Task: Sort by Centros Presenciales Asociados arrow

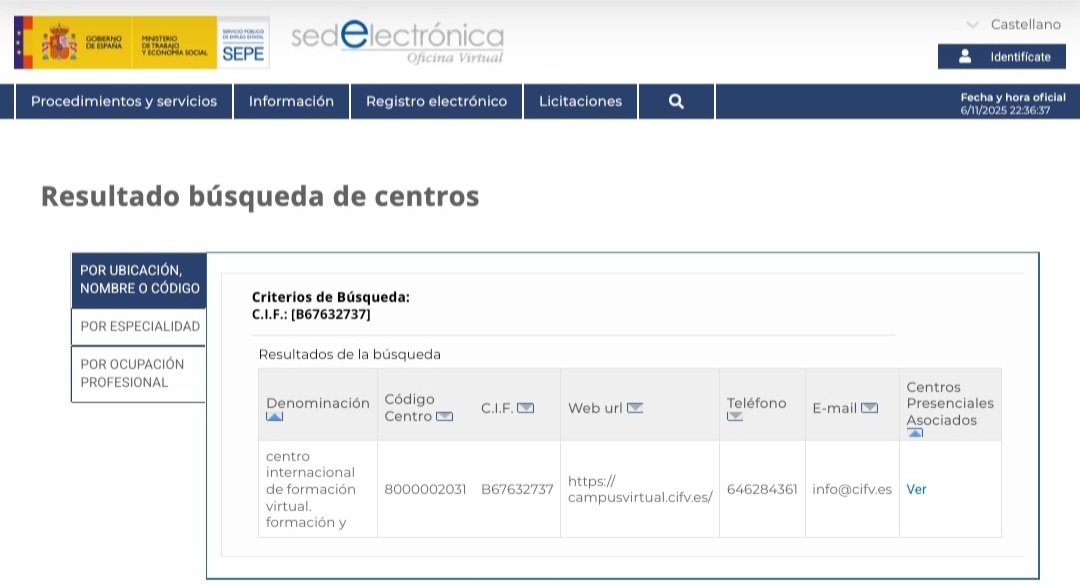Action: point(915,433)
